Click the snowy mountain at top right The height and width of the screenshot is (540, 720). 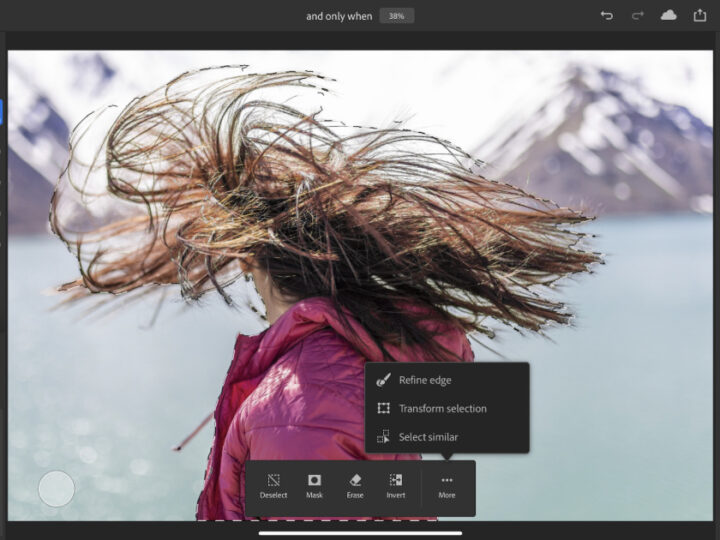pyautogui.click(x=620, y=130)
